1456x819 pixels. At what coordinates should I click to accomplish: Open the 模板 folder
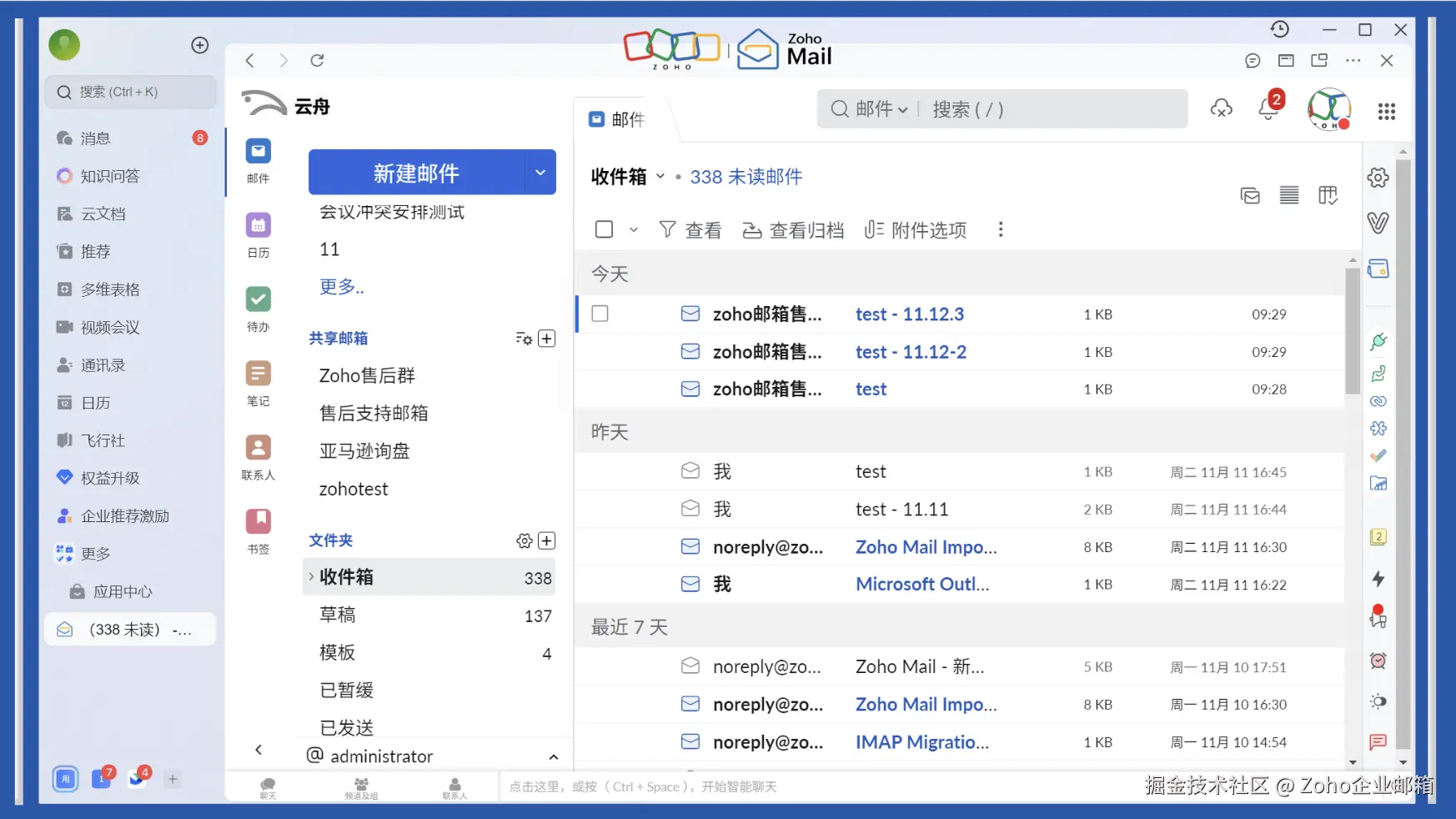(x=430, y=652)
